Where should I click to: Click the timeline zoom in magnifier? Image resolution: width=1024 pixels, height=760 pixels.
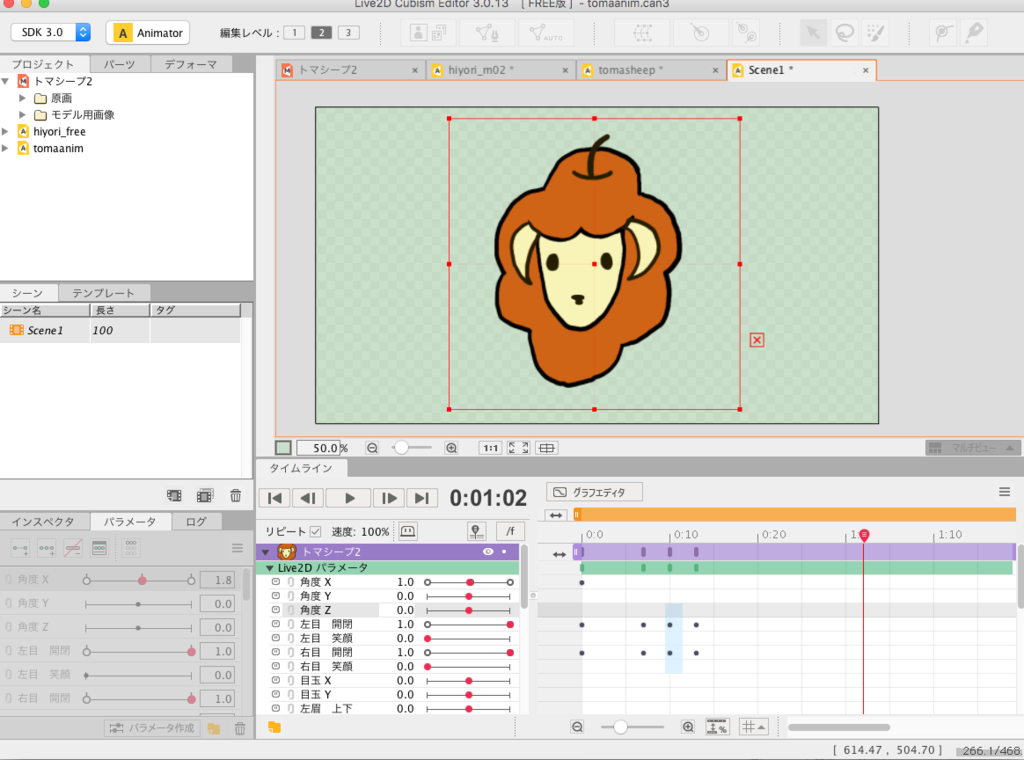[688, 727]
